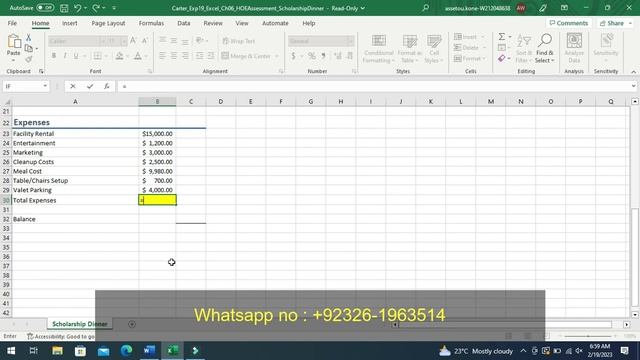Click the Format Painter brush icon
640x360 pixels.
(29, 60)
